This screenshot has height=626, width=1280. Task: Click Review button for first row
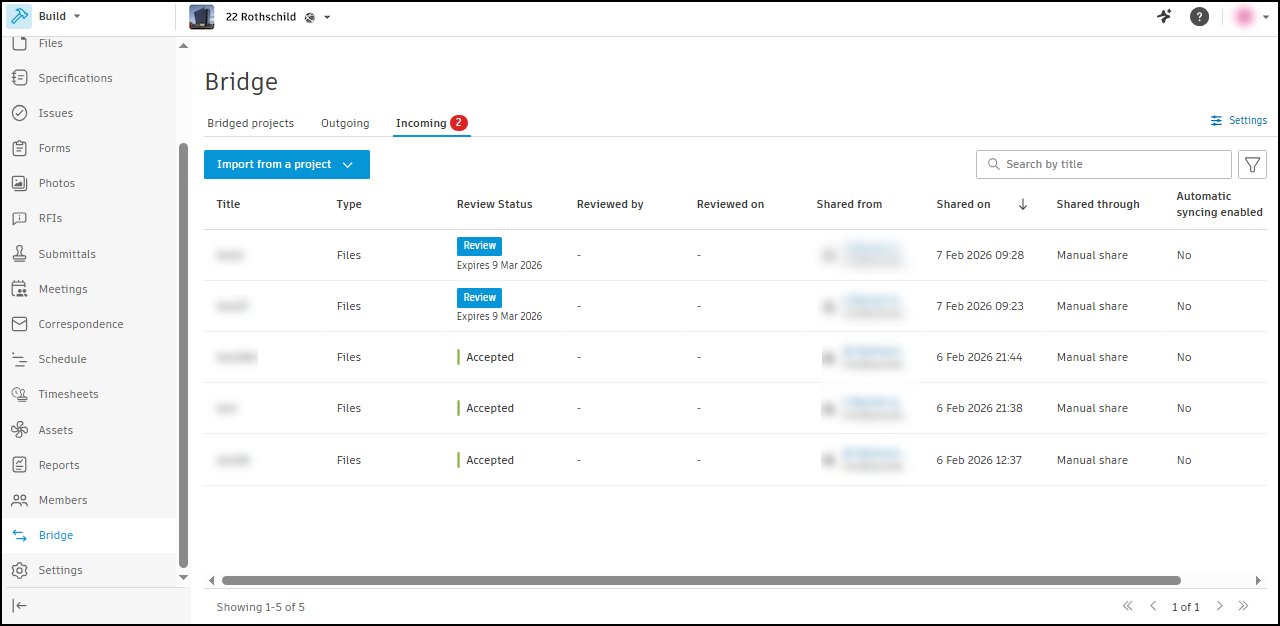480,246
